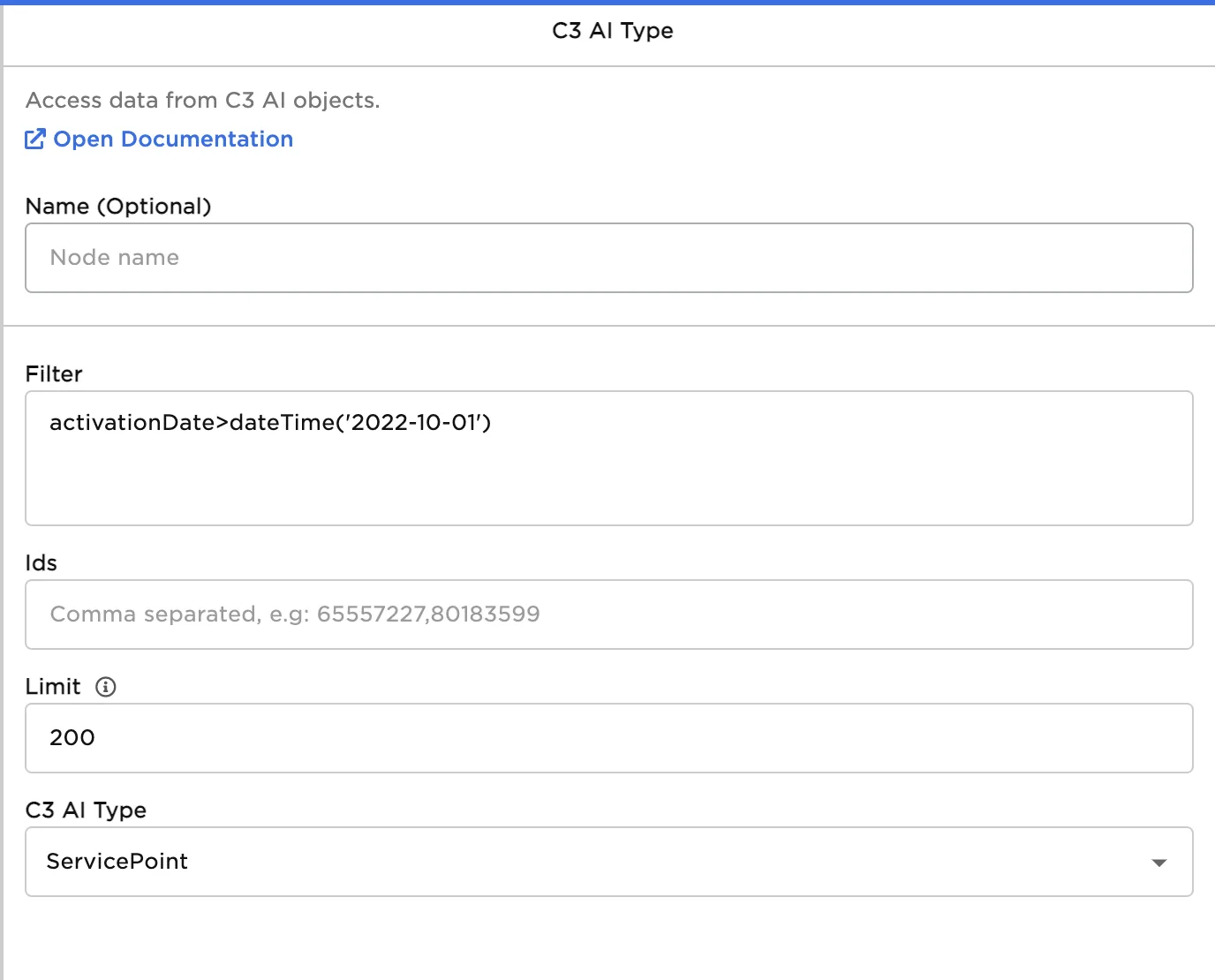Select the Ids comma separated field
Viewport: 1215px width, 980px height.
pyautogui.click(x=609, y=614)
